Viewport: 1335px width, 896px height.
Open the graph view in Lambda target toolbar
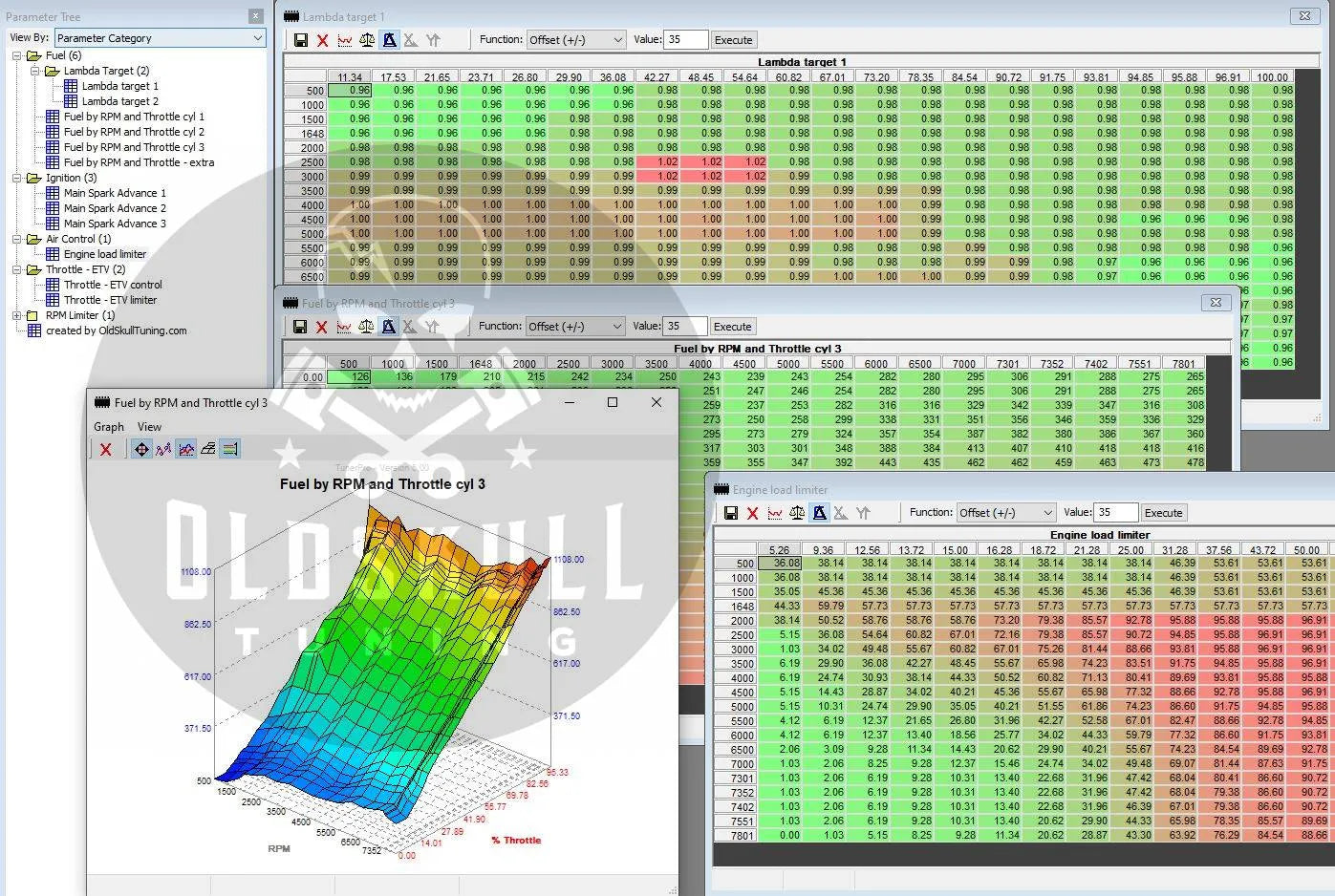coord(345,40)
